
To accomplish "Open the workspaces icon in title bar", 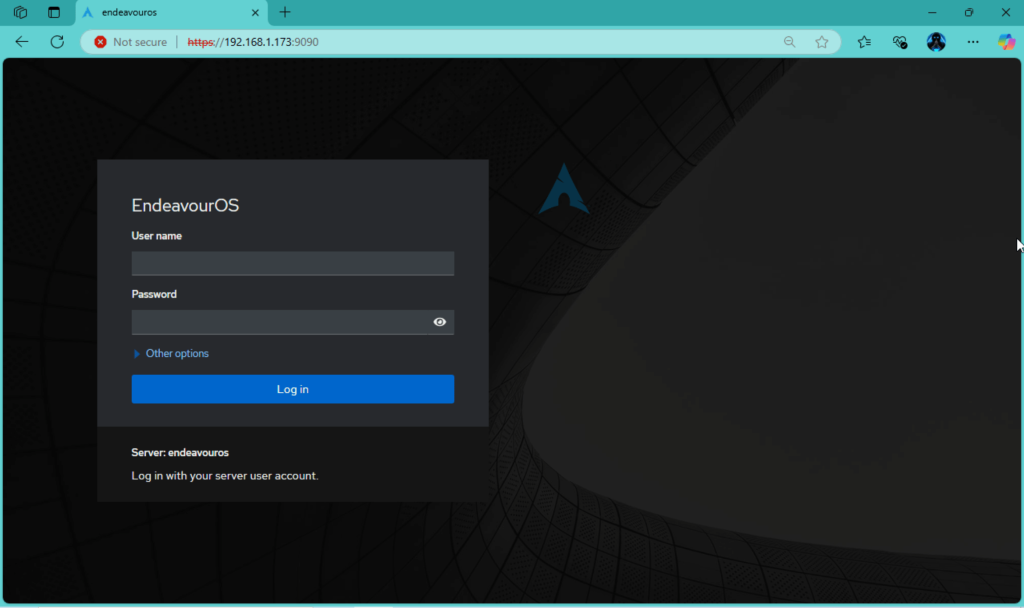I will pos(20,12).
